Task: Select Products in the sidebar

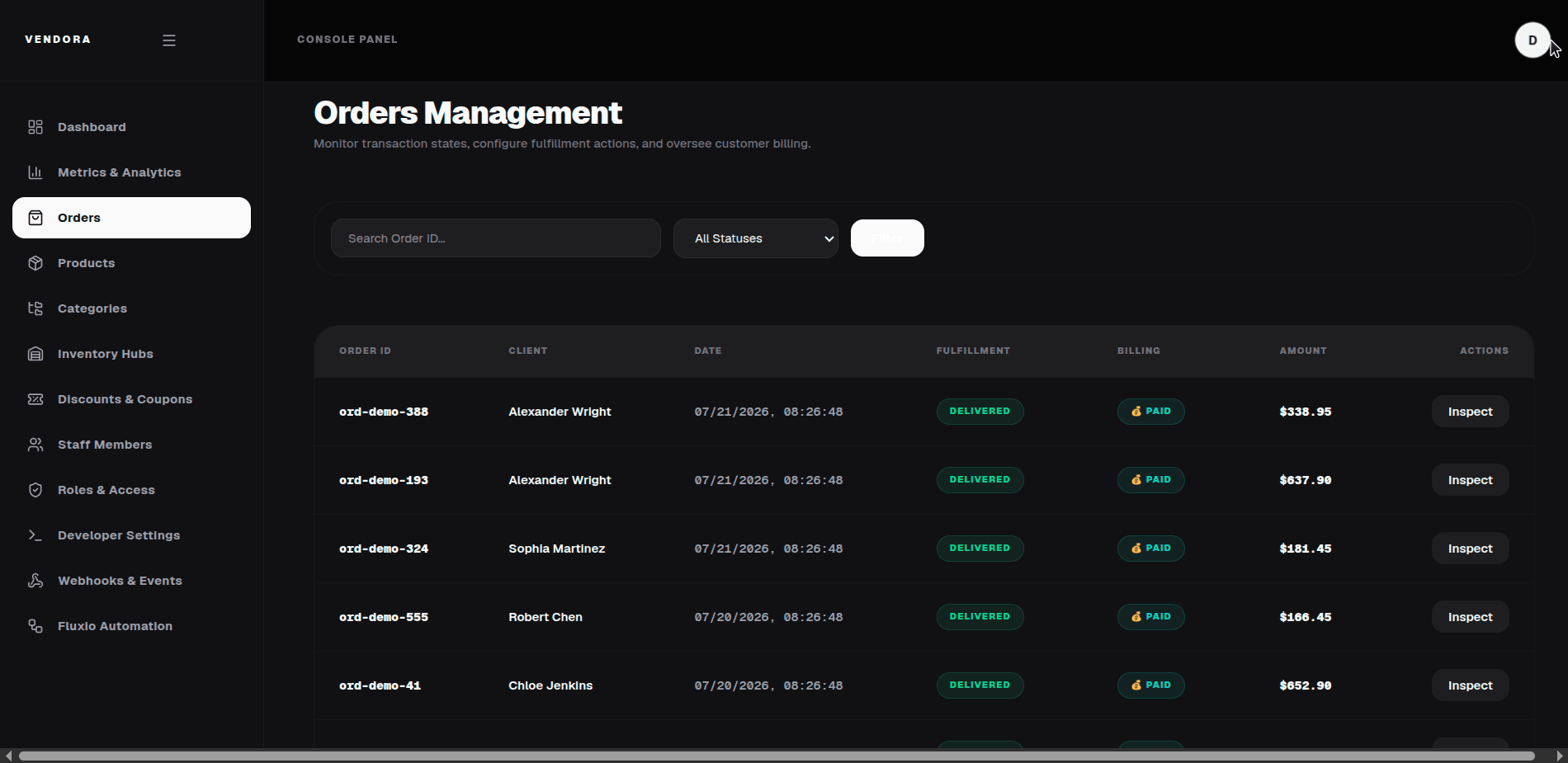Action: (x=132, y=263)
